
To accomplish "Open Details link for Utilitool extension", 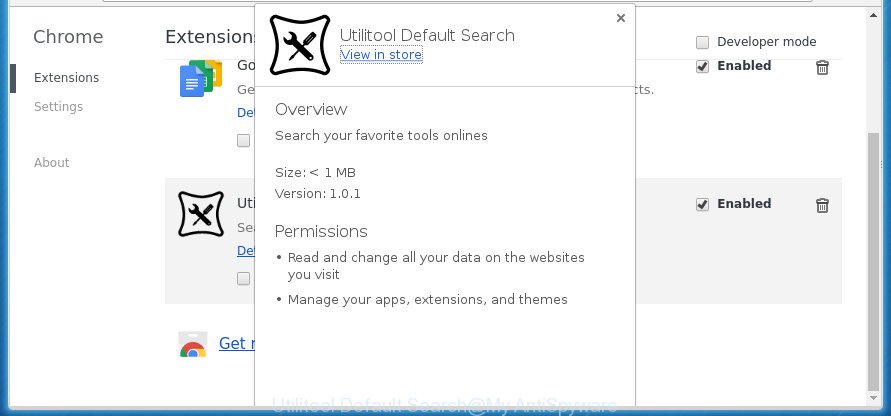I will click(245, 251).
